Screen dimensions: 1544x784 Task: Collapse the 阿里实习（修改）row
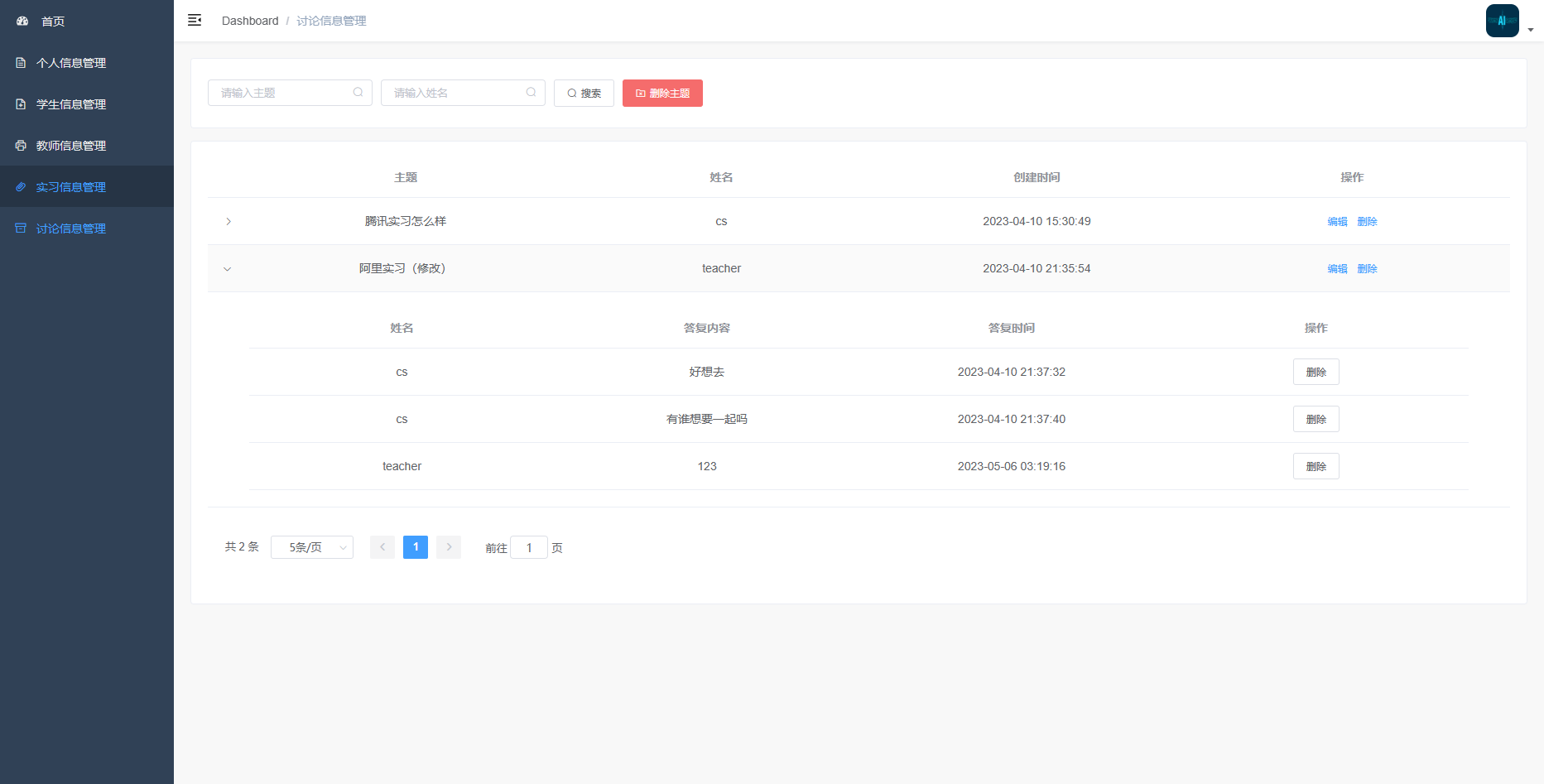[x=228, y=269]
